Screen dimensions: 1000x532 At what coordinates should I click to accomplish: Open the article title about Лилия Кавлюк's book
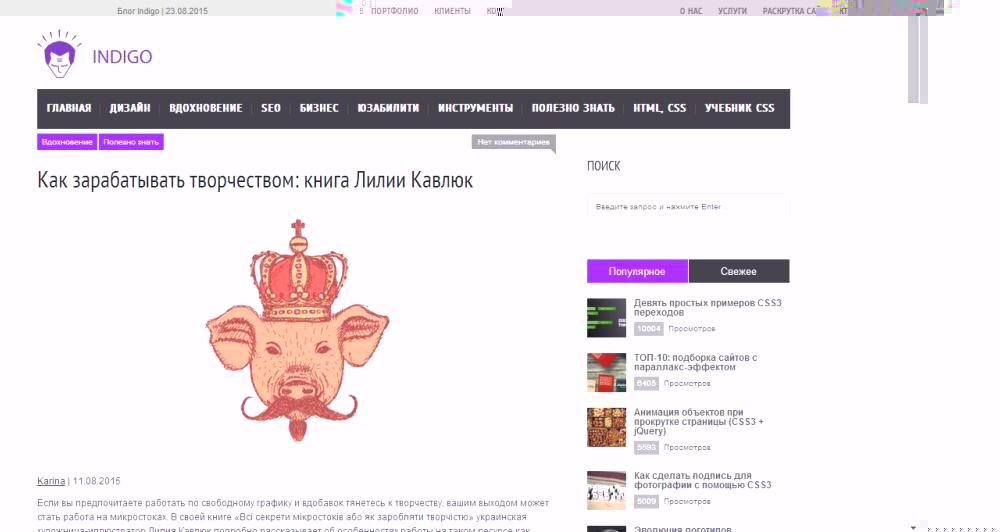(x=255, y=180)
